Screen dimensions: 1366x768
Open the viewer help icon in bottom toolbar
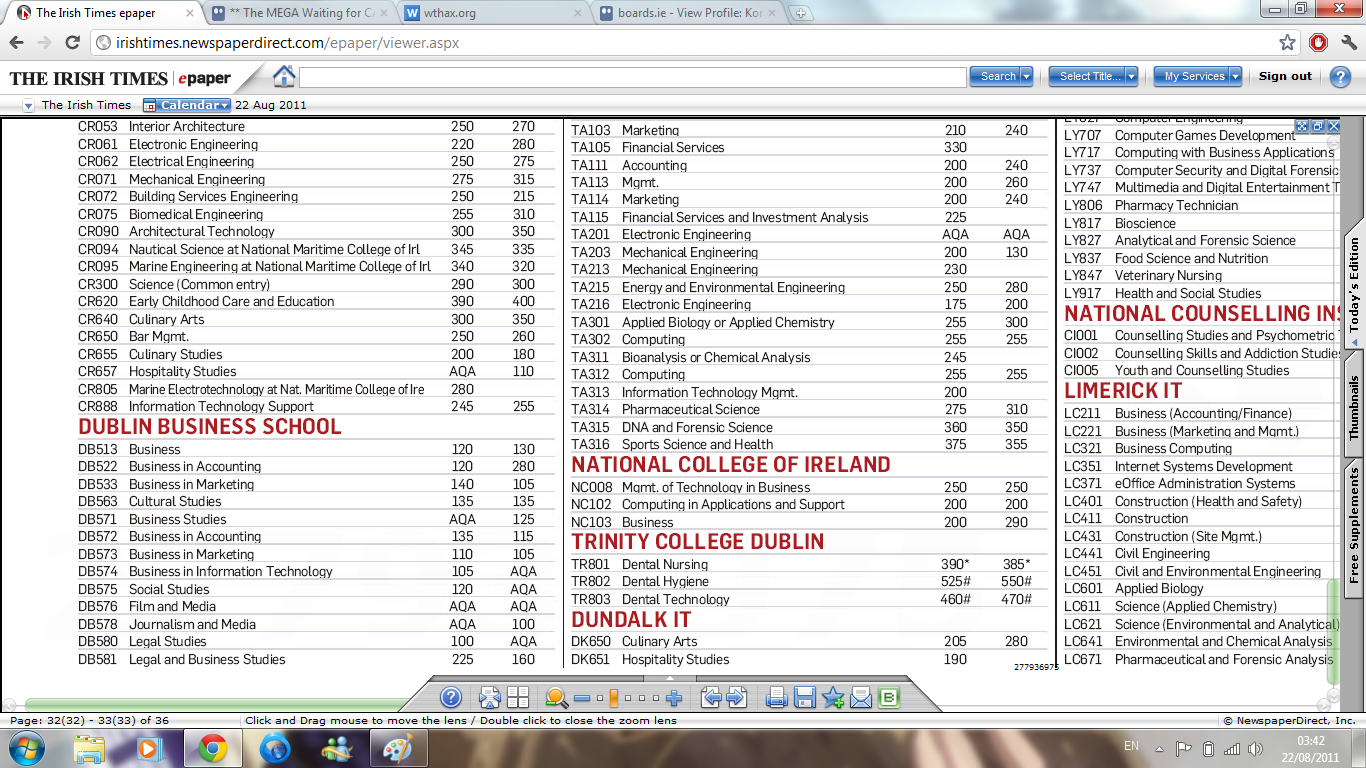pos(451,697)
